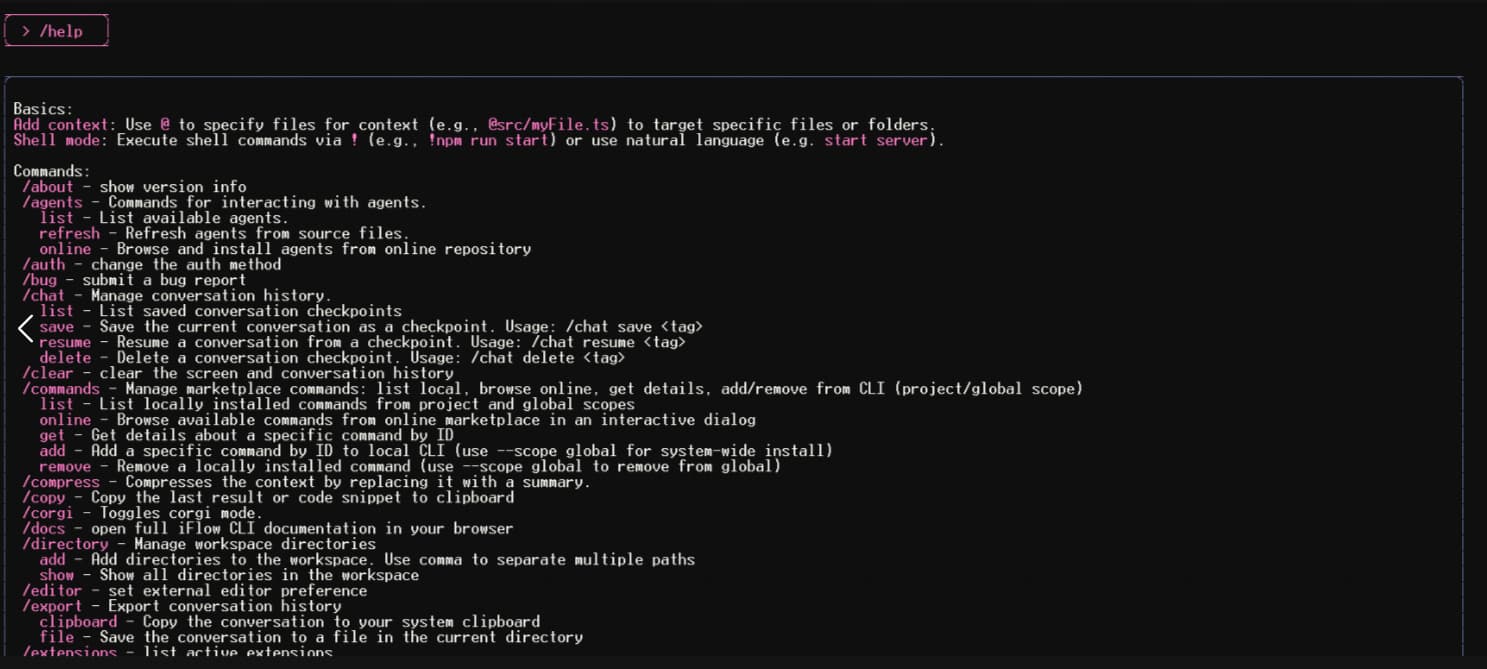This screenshot has width=1487, height=669.
Task: Click the /bug command label
Action: tap(39, 280)
